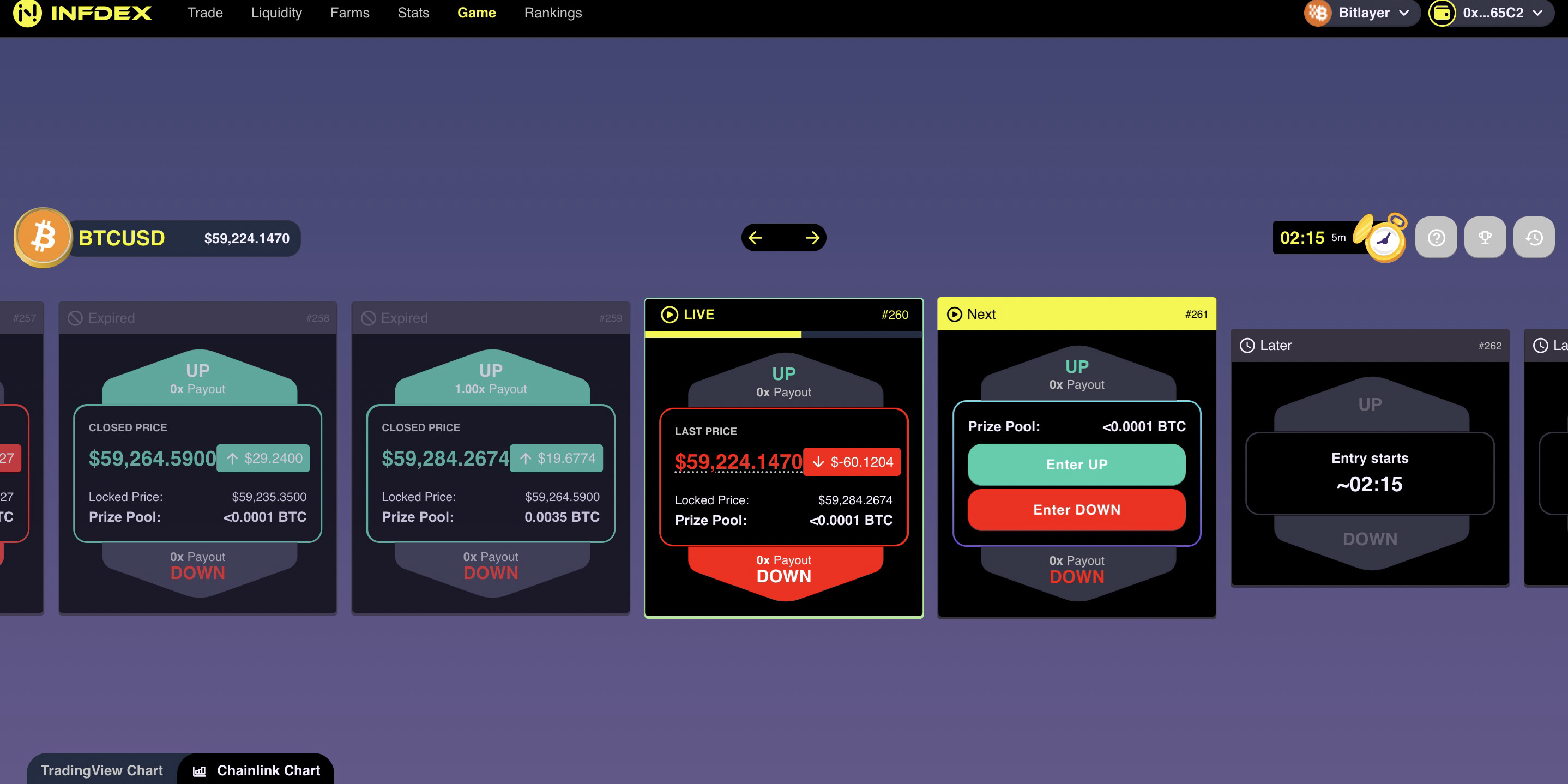Click the Expired icon on round #259
Image resolution: width=1568 pixels, height=784 pixels.
tap(368, 318)
